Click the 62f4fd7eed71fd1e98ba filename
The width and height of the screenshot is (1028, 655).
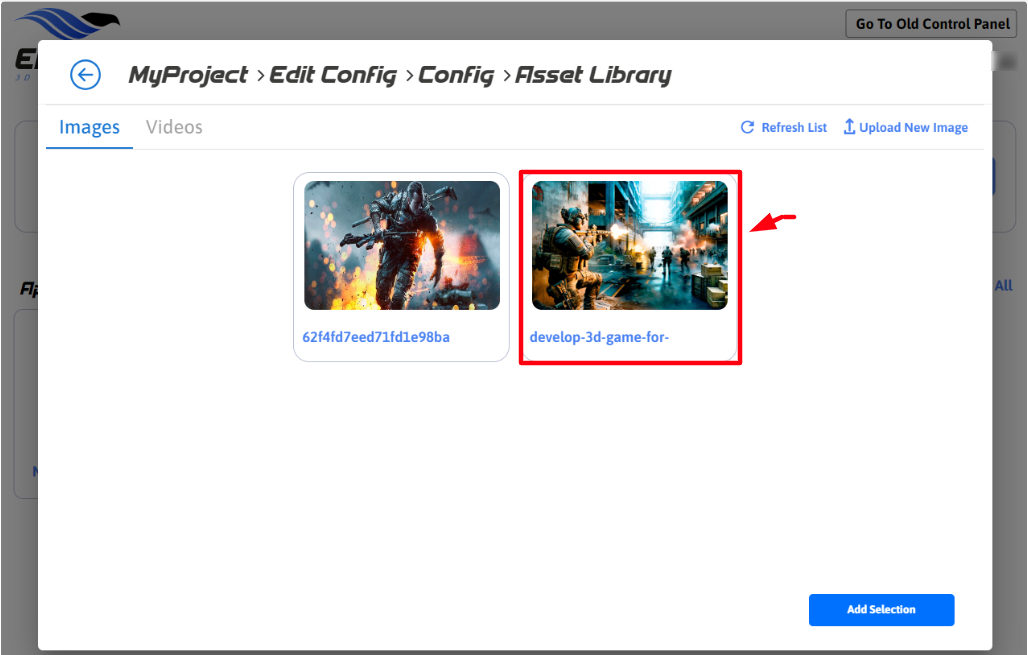pos(376,337)
